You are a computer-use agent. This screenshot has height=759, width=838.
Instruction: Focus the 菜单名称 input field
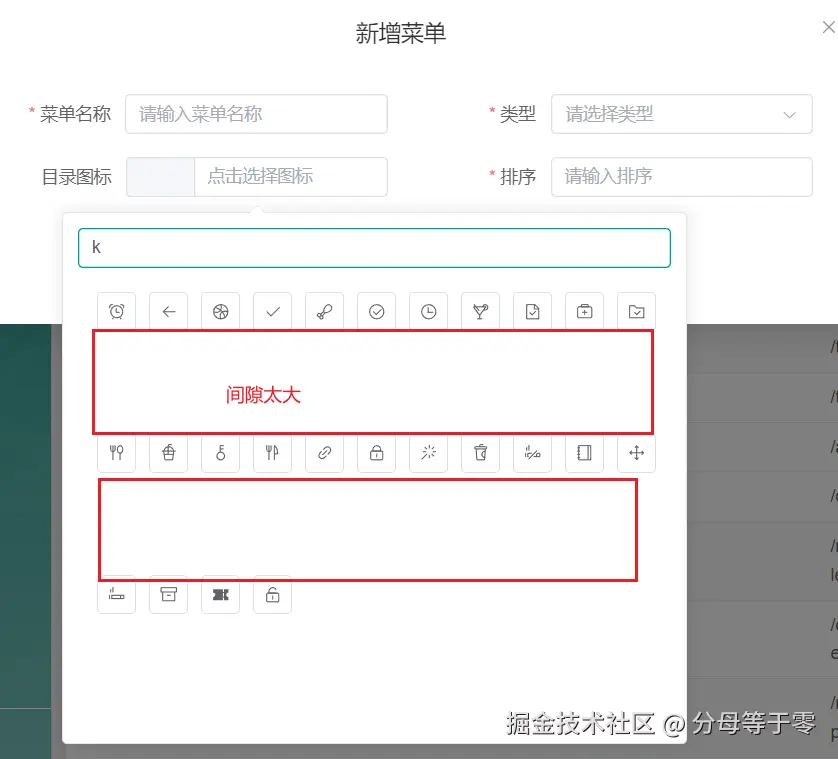257,114
